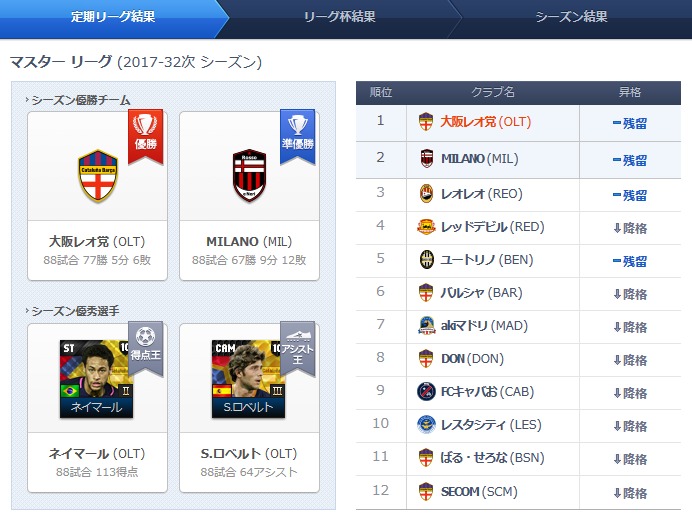692x523 pixels.
Task: Click the レッドデビル (RED) club crest icon
Action: [x=426, y=227]
